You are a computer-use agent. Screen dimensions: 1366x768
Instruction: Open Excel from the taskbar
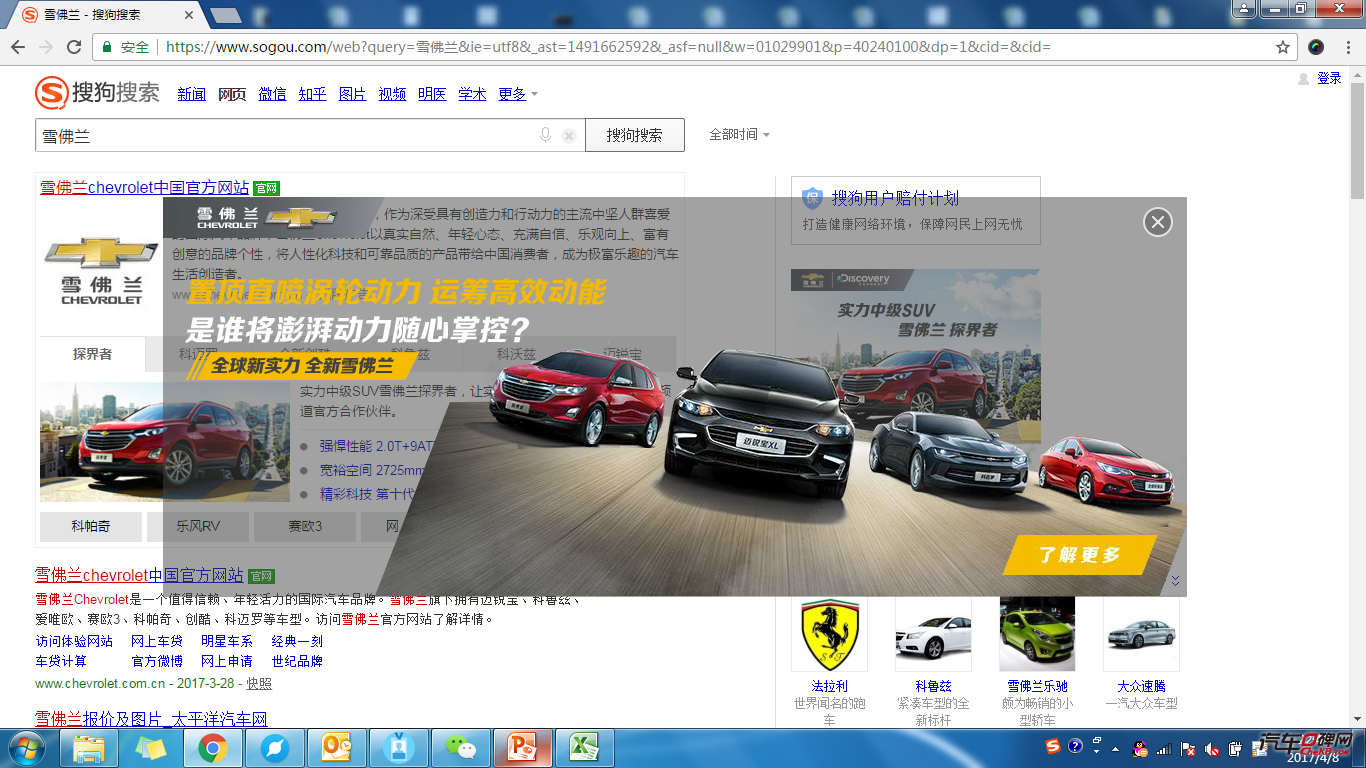point(585,747)
